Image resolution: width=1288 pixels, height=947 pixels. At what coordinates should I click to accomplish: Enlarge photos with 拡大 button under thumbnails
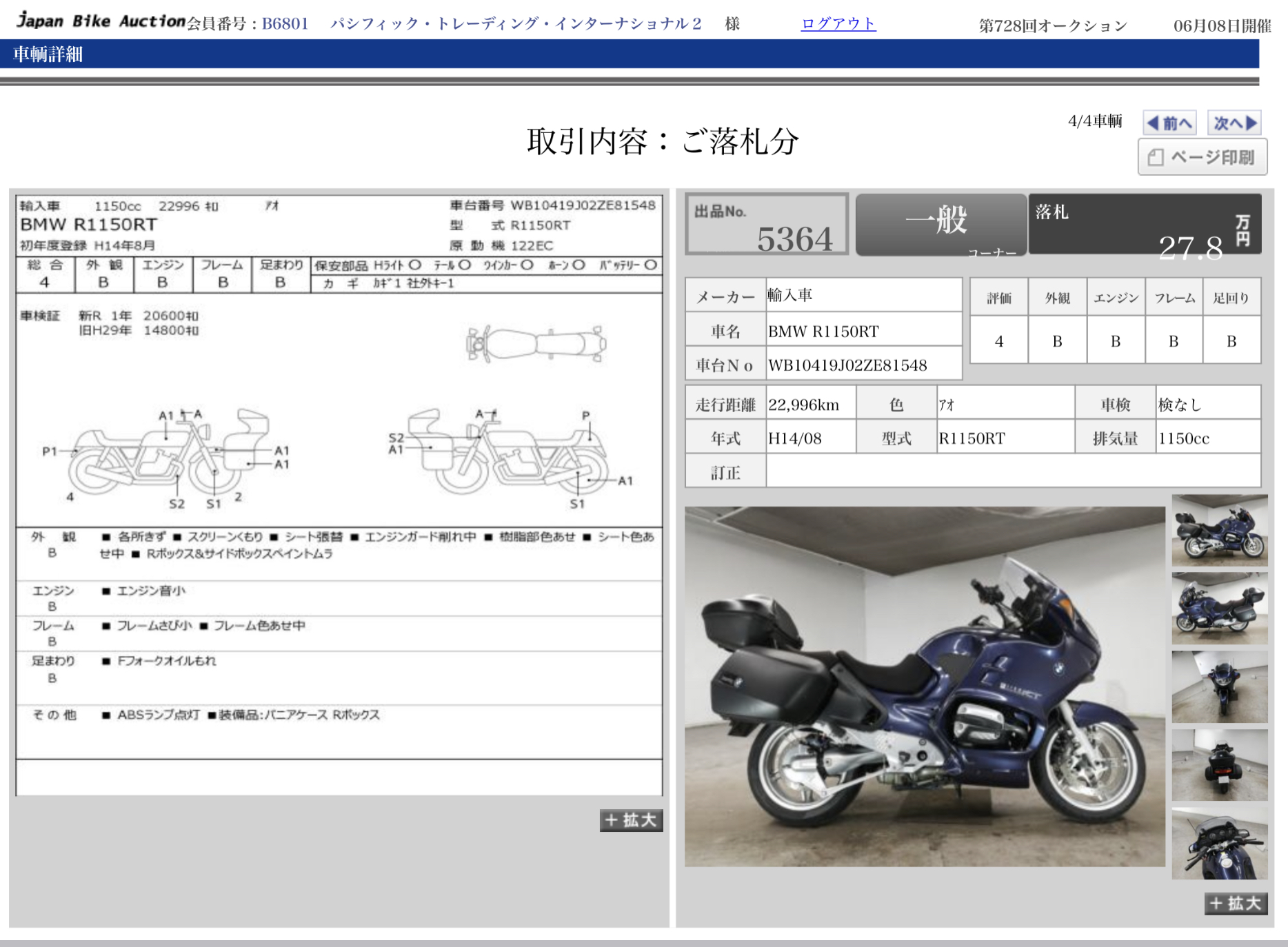[x=1236, y=904]
